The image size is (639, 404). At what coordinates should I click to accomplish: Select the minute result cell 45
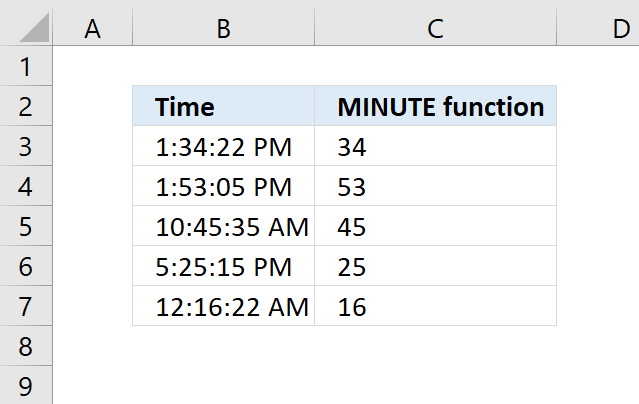pyautogui.click(x=435, y=226)
